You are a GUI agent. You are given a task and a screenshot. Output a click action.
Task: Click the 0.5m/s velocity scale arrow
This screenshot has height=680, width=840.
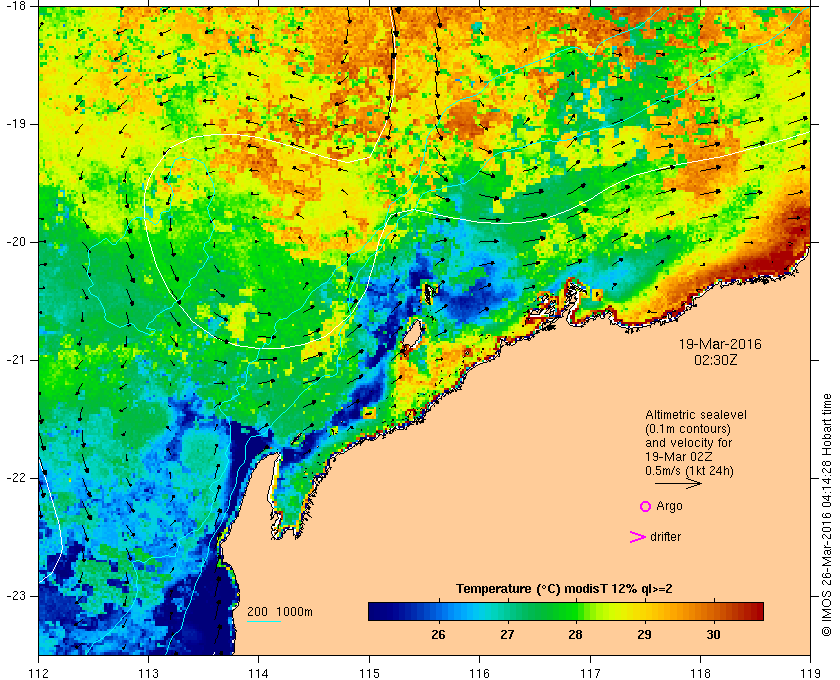pos(678,483)
